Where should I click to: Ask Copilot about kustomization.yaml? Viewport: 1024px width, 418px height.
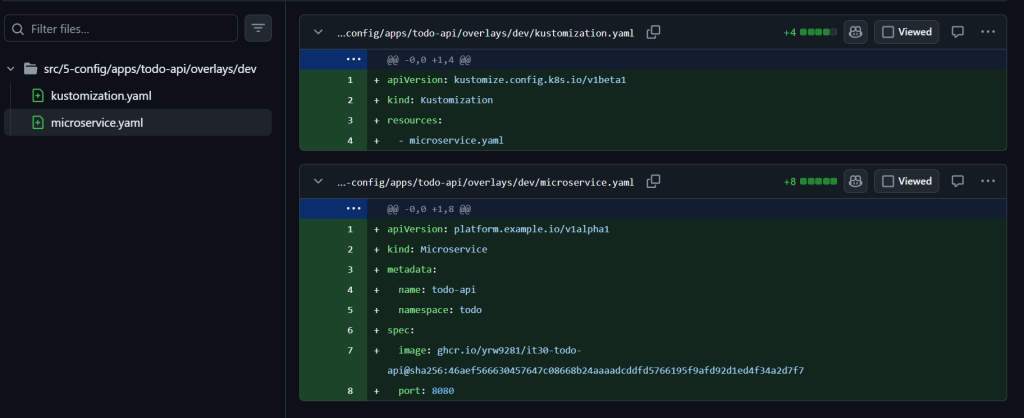(856, 32)
